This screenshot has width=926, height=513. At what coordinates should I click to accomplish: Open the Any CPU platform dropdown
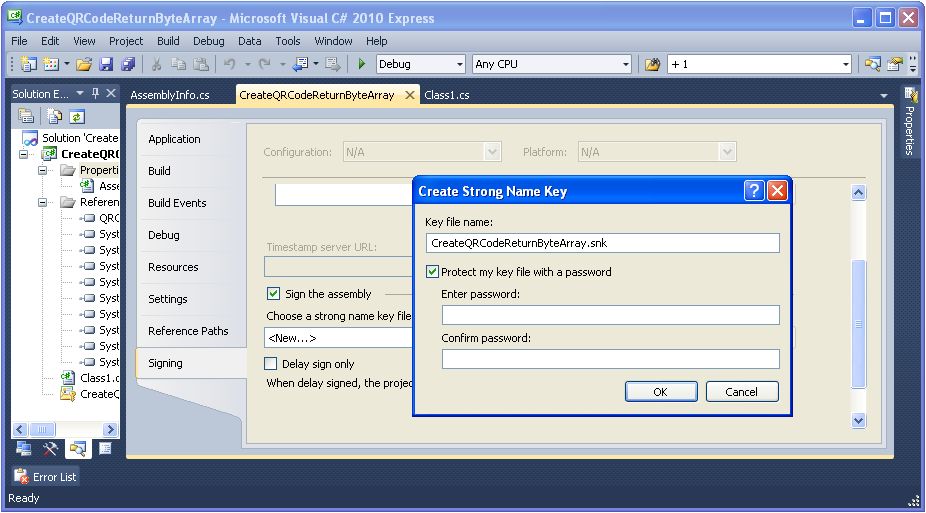pyautogui.click(x=625, y=64)
